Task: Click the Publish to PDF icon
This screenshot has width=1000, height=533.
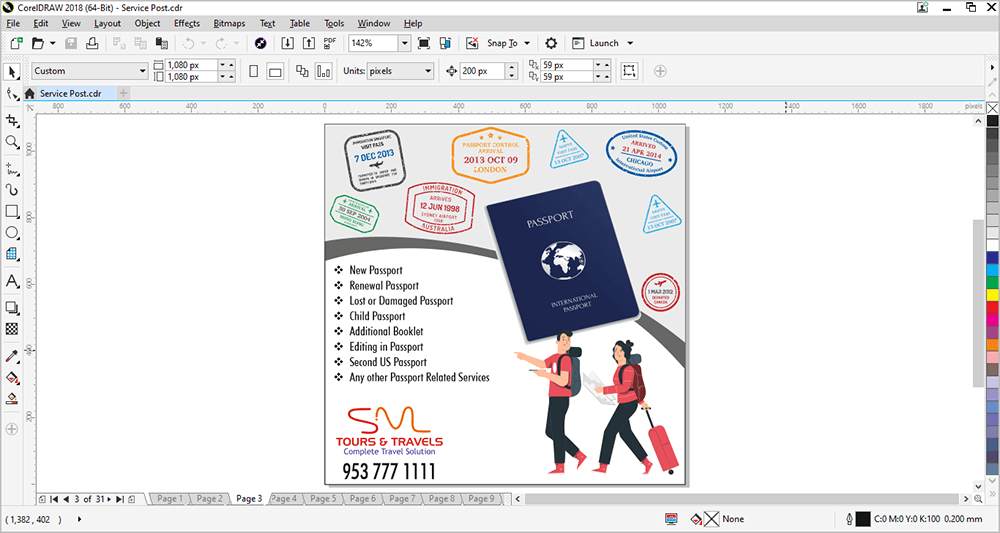Action: [330, 43]
